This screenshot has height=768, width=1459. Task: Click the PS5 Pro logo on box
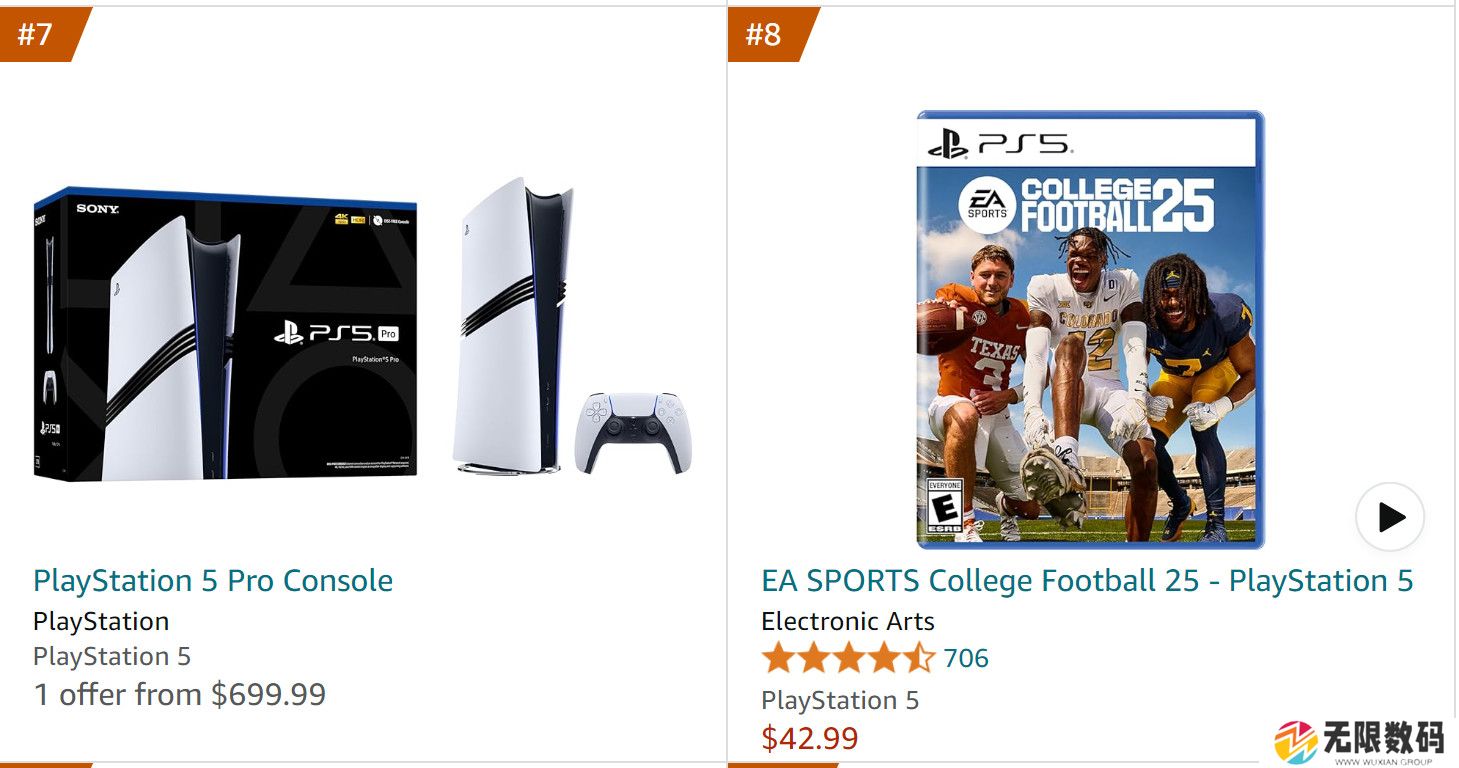click(x=337, y=334)
